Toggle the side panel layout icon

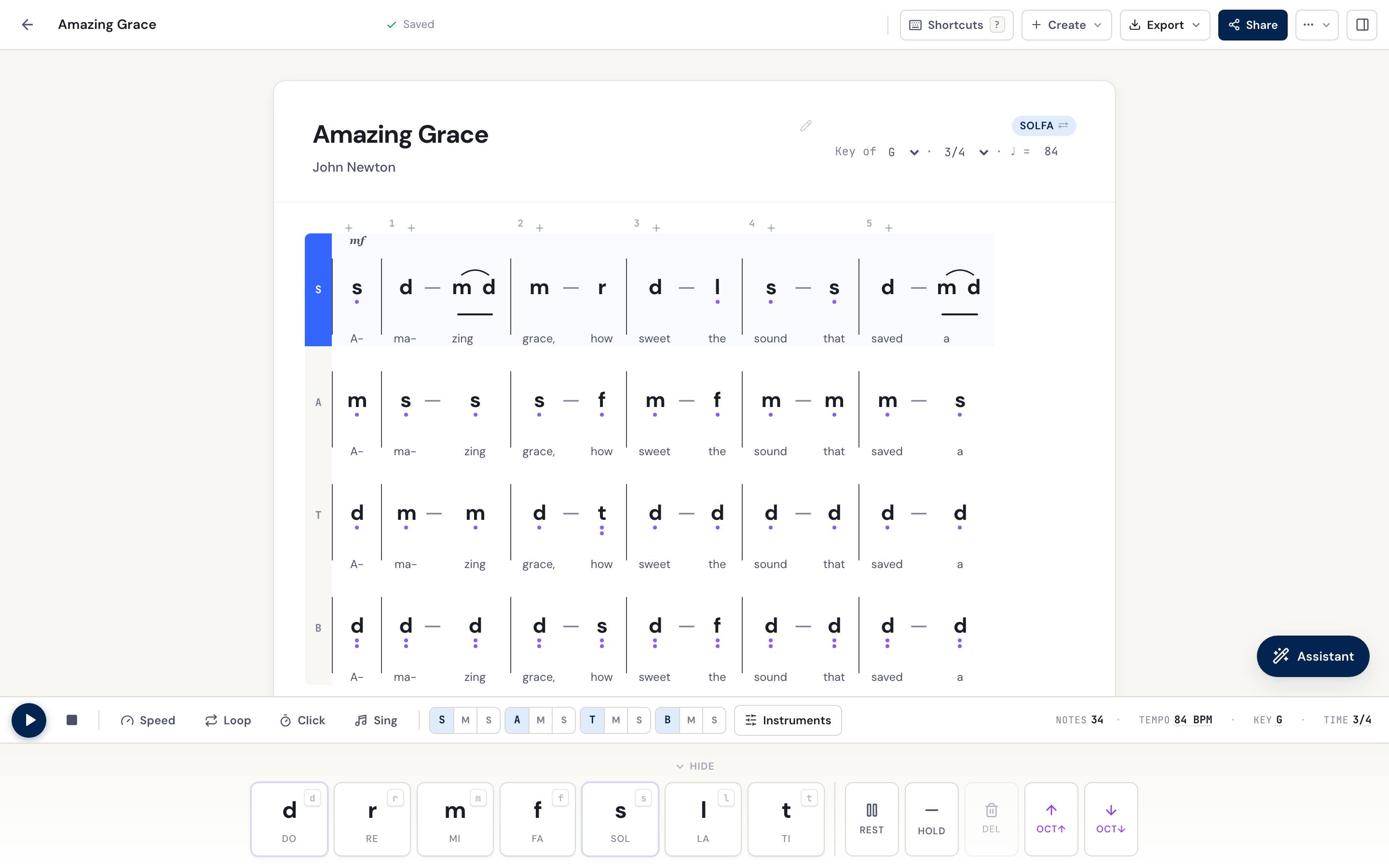point(1362,25)
